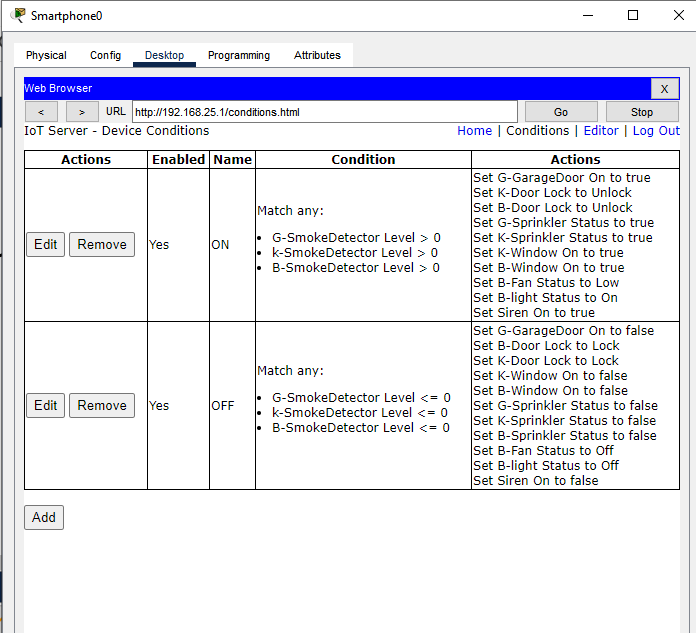Viewport: 696px width, 633px height.
Task: Select 'k-SmokeDetector Level <= 0' text
Action: click(x=360, y=413)
